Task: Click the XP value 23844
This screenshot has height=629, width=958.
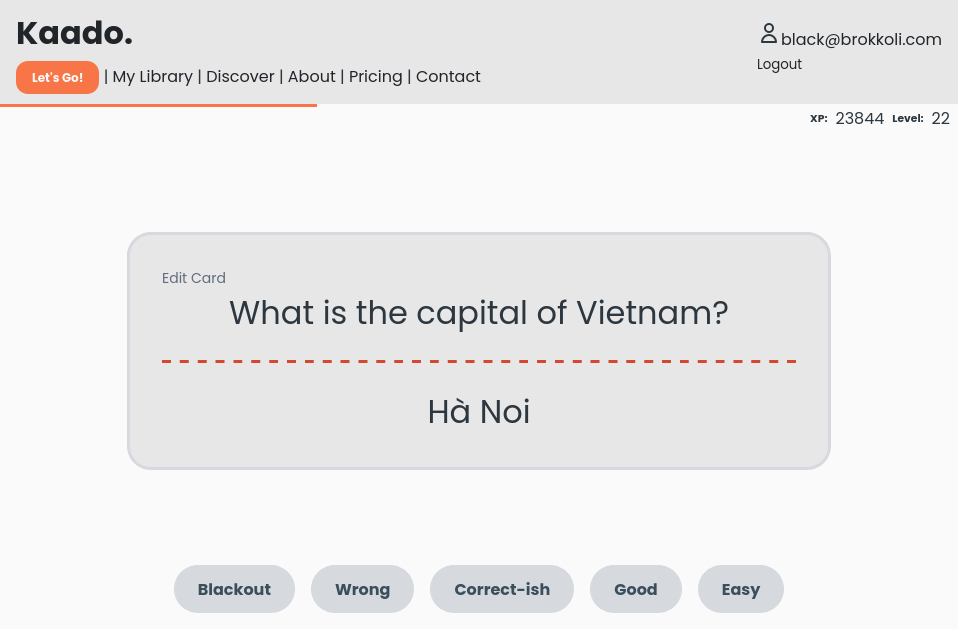Action: point(859,118)
